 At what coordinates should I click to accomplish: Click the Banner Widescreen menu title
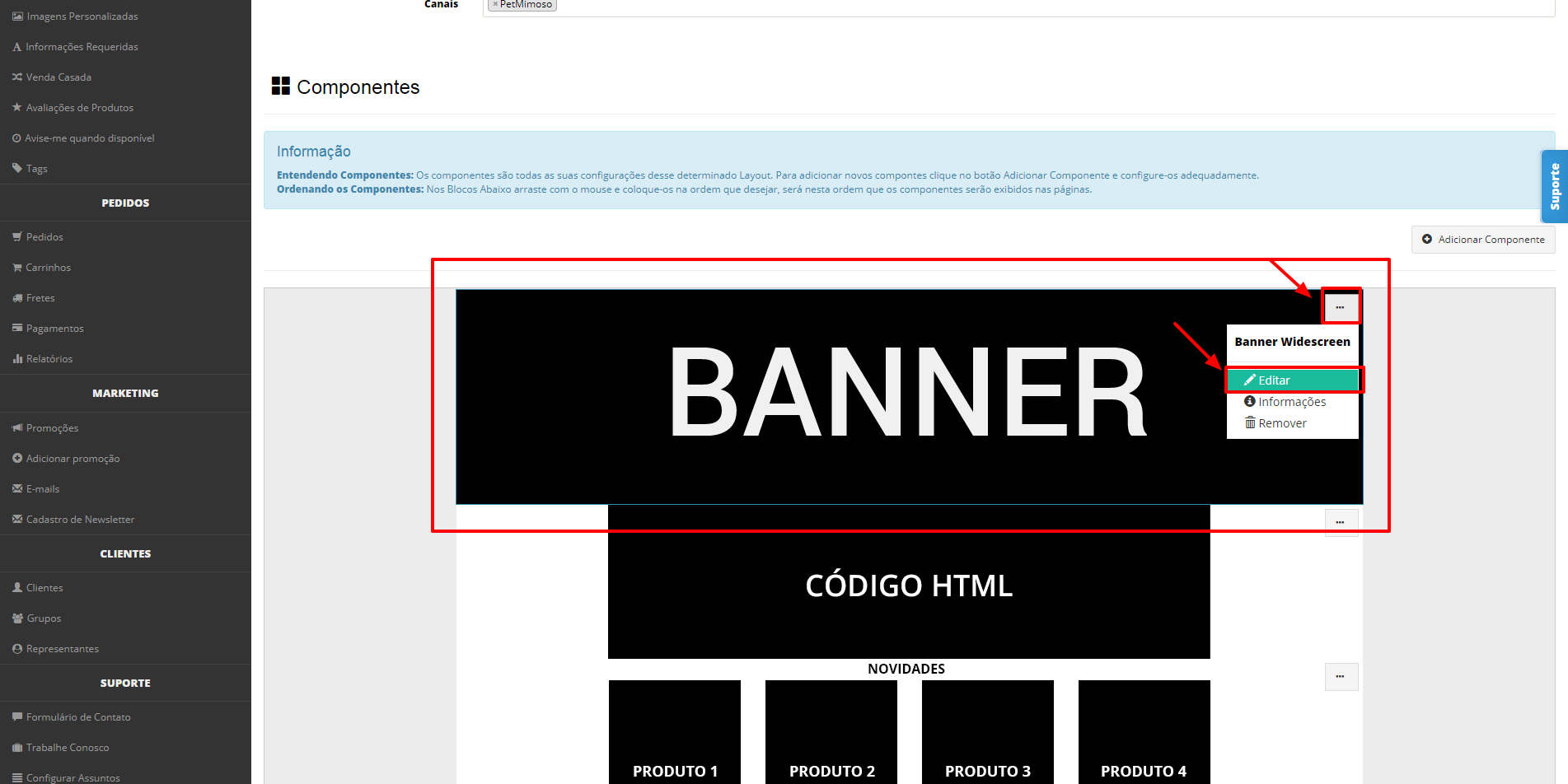pos(1292,342)
